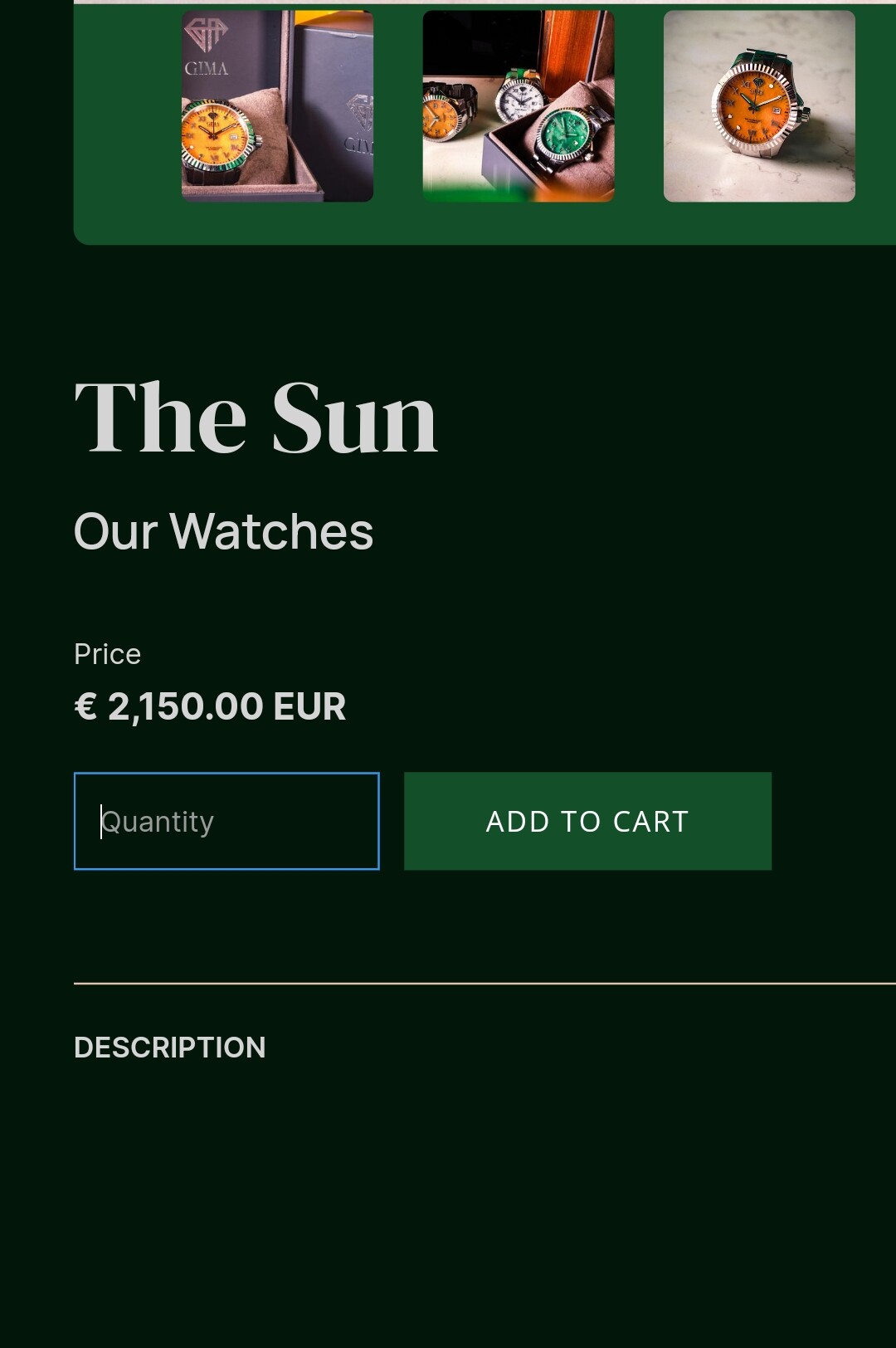Screen dimensions: 896x1348
Task: Click the DESCRIPTION section heading
Action: point(170,1048)
